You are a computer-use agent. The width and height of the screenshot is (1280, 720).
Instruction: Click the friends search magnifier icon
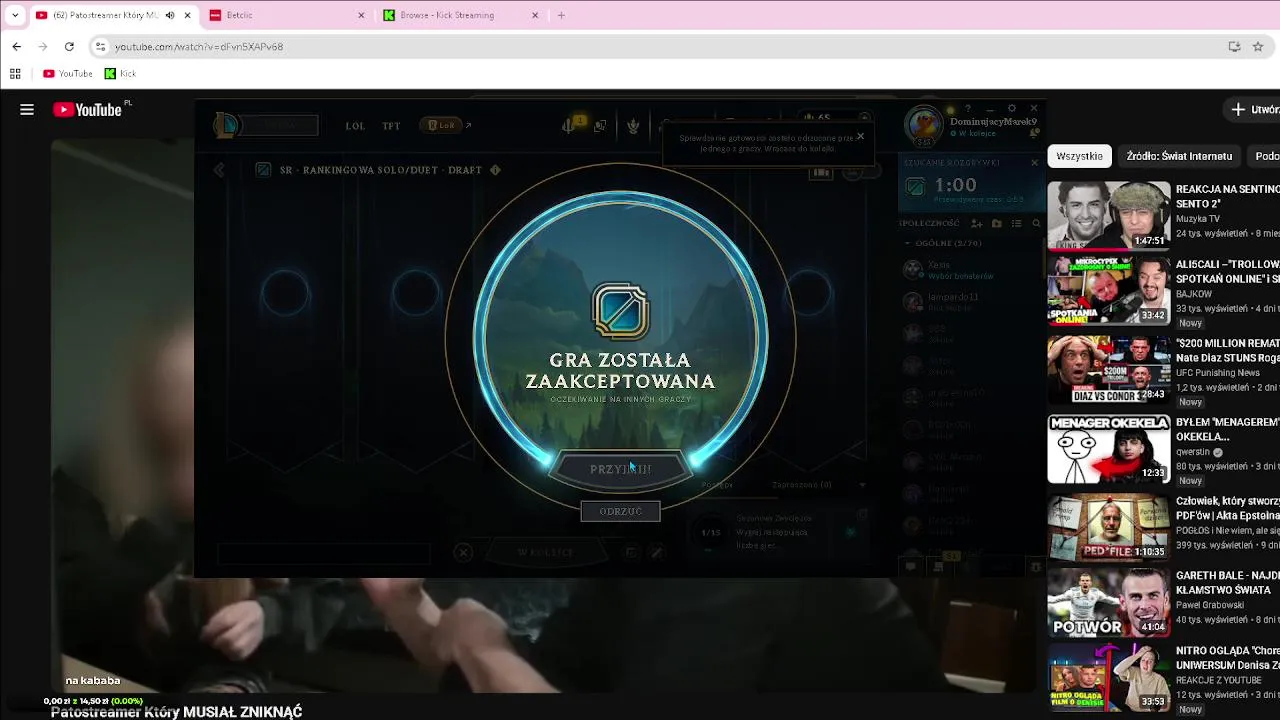(x=1036, y=223)
